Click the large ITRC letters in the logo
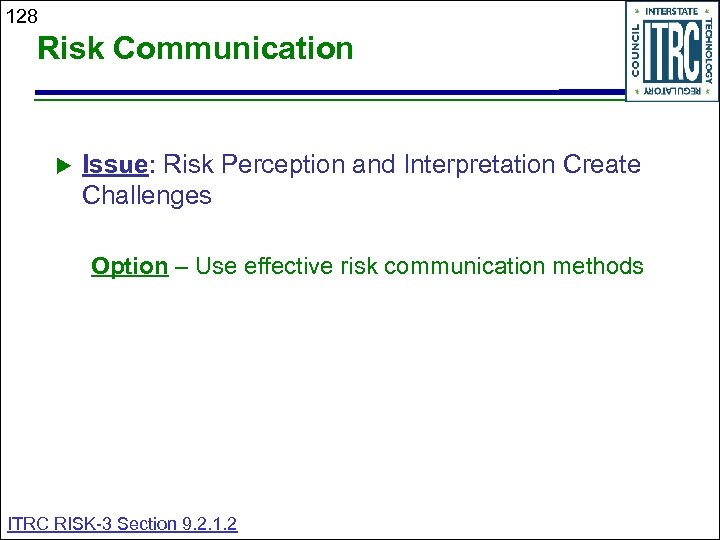This screenshot has width=720, height=540. point(671,51)
